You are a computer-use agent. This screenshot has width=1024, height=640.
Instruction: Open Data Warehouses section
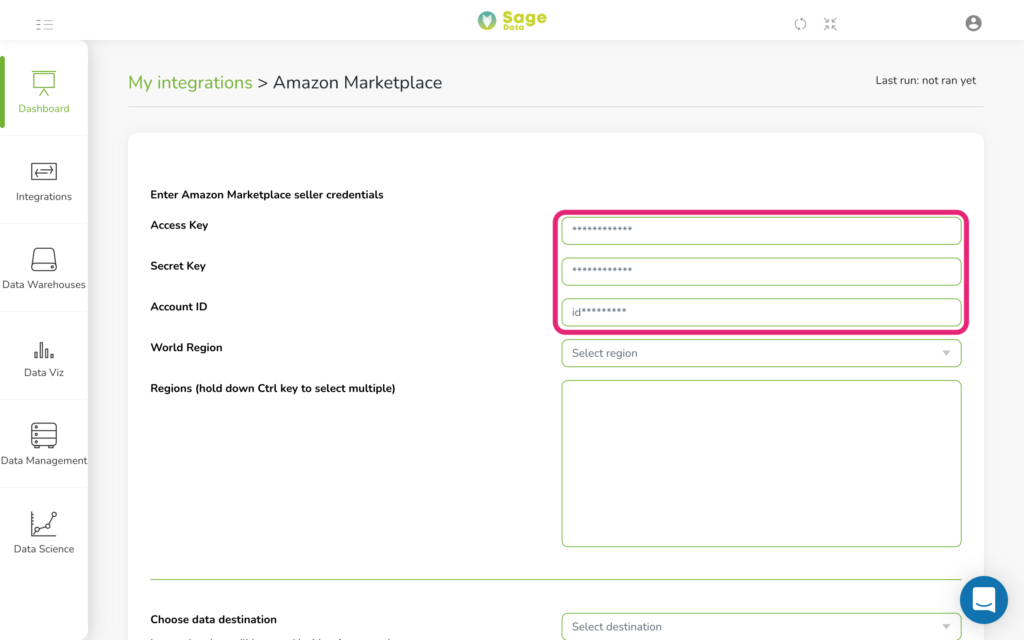(44, 268)
